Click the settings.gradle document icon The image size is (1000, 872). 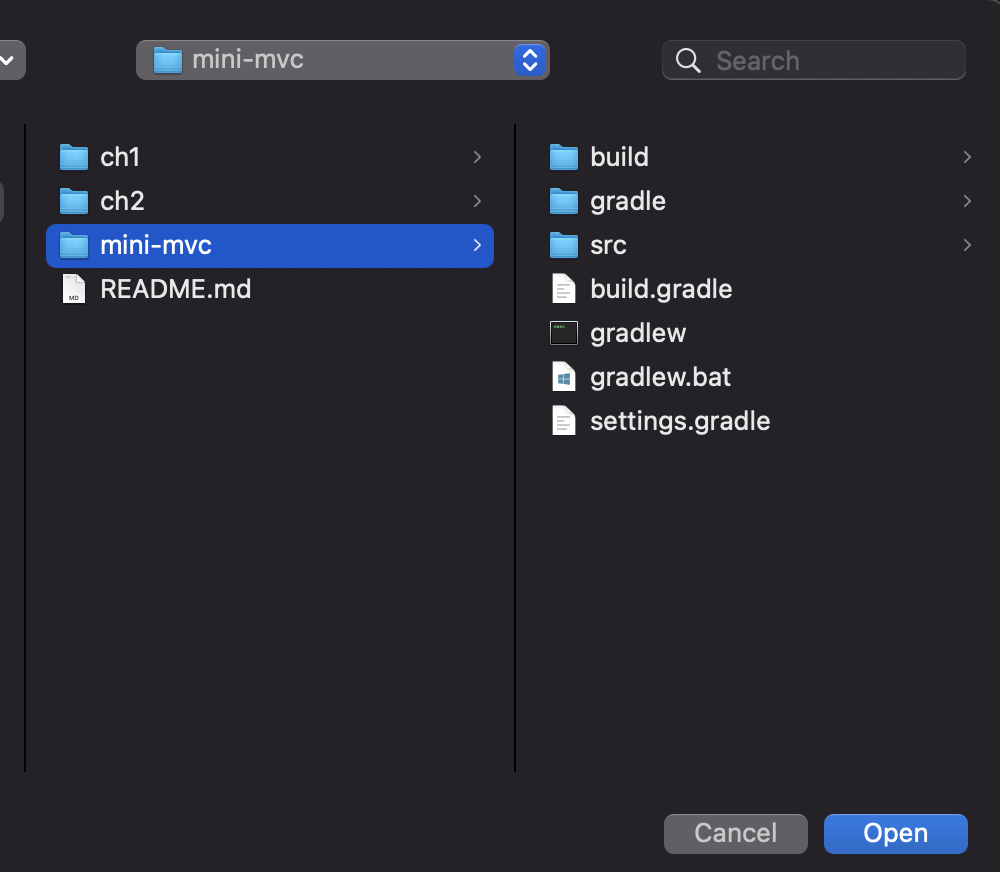(x=564, y=421)
